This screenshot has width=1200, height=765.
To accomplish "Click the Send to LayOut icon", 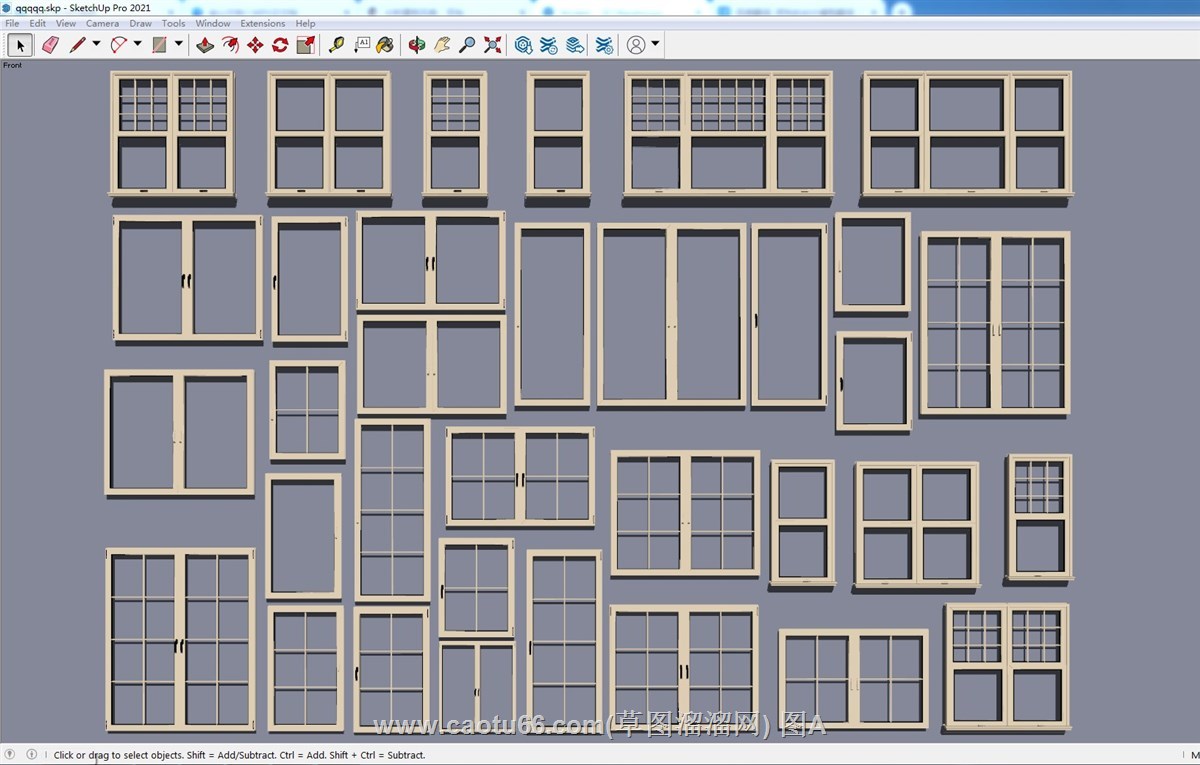I will (x=574, y=45).
